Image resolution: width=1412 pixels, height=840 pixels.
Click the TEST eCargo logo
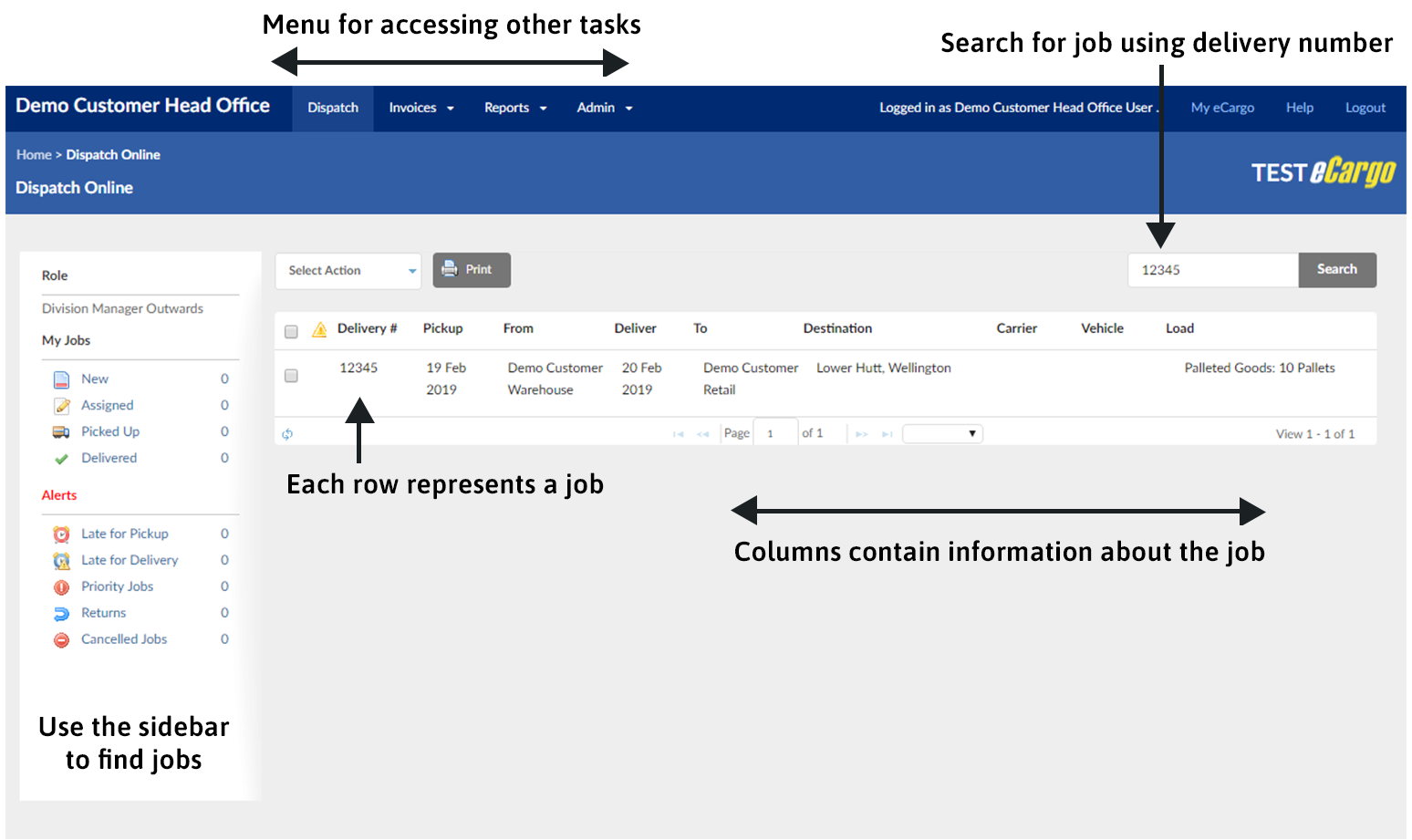(x=1323, y=171)
